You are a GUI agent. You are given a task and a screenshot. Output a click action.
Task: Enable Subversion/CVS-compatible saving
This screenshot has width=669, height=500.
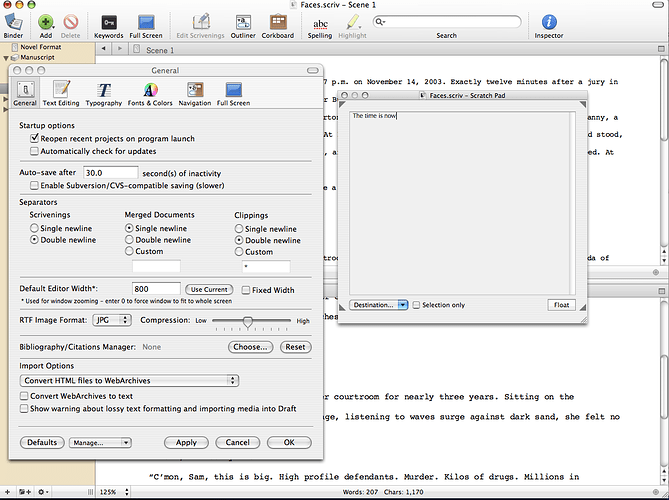[34, 186]
